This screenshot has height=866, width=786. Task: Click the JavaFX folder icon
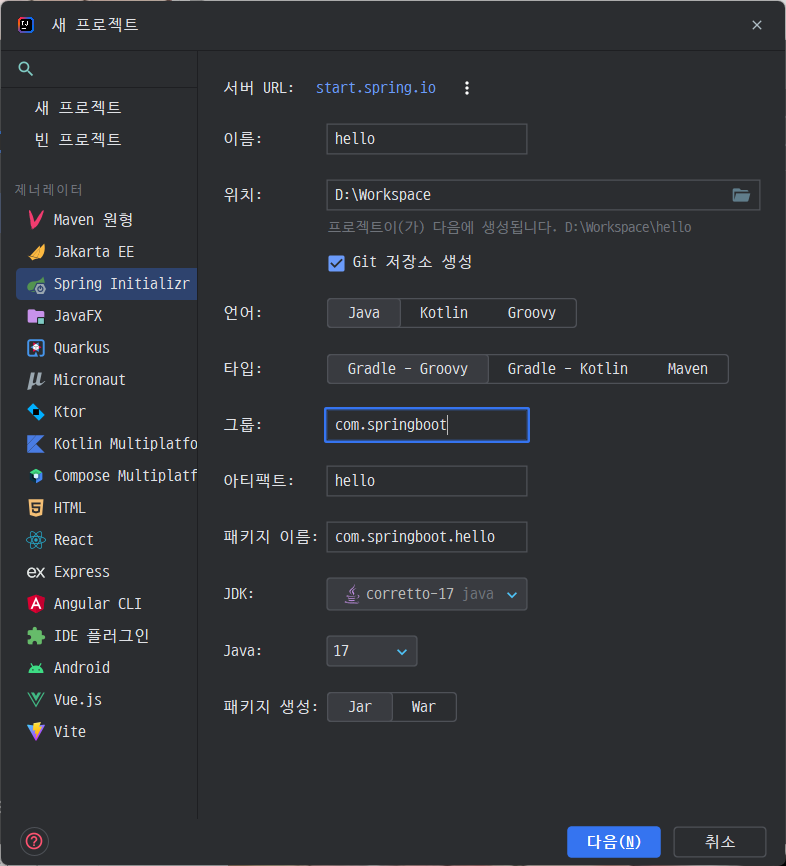[36, 316]
